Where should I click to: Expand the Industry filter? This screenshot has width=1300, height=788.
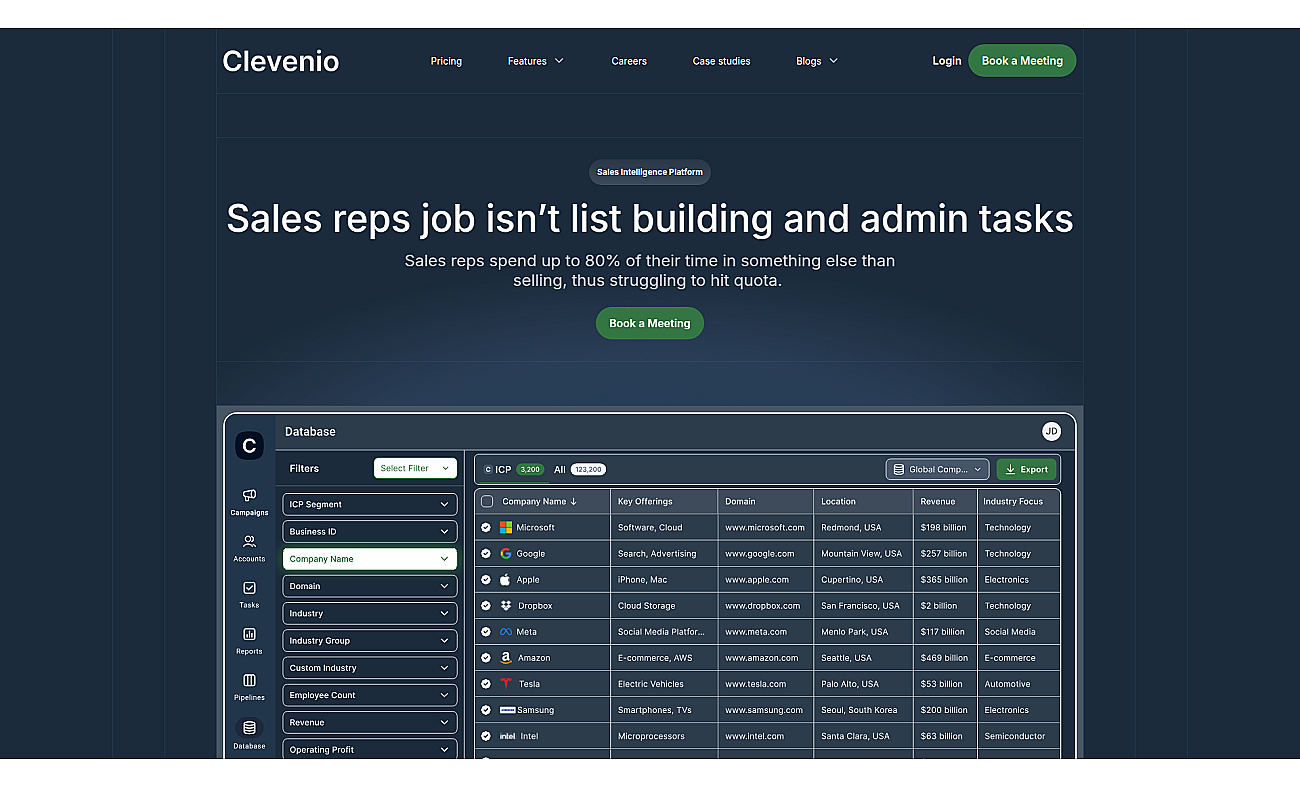tap(370, 613)
